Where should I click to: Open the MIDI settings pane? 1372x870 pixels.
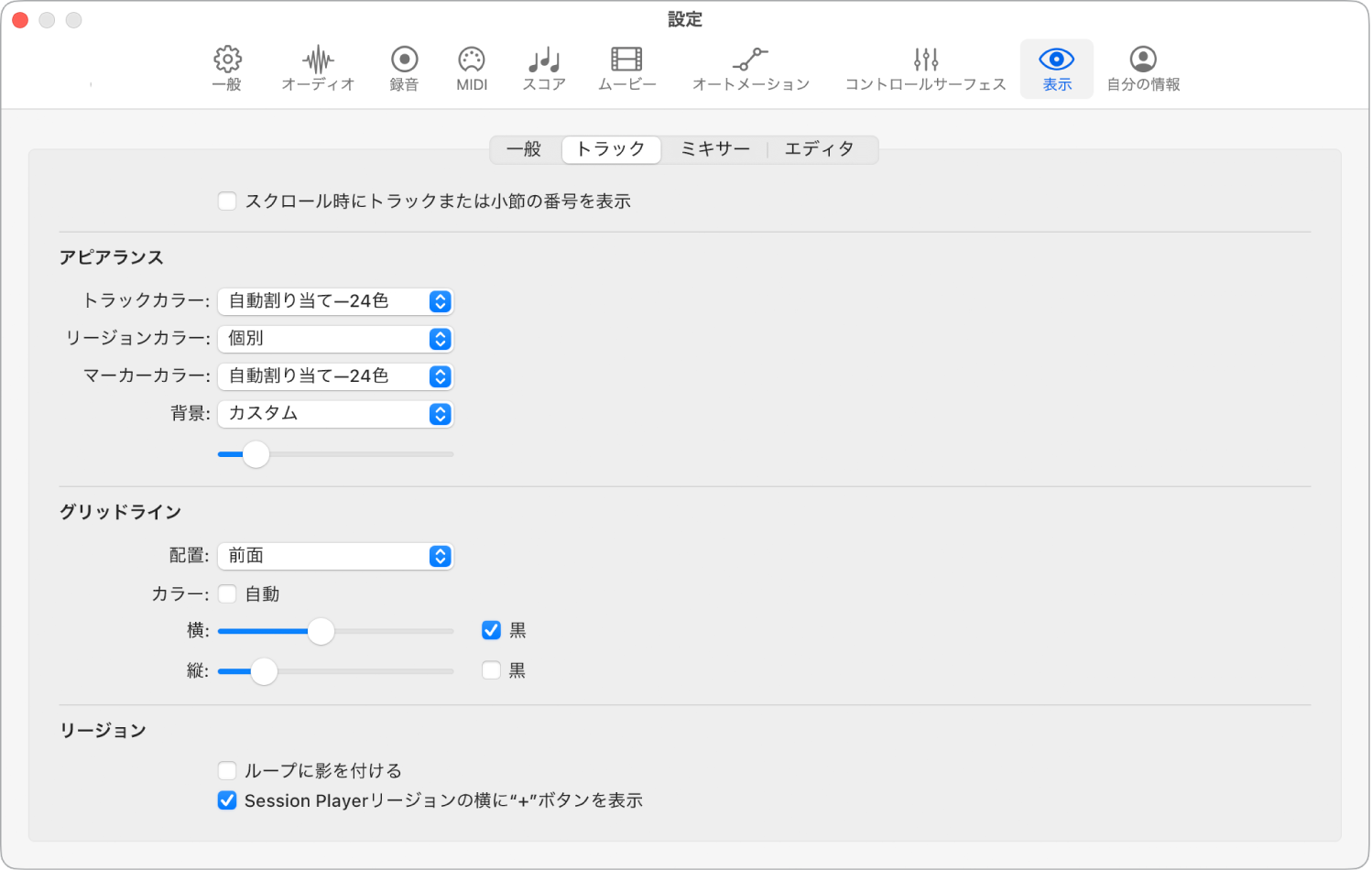click(x=472, y=69)
